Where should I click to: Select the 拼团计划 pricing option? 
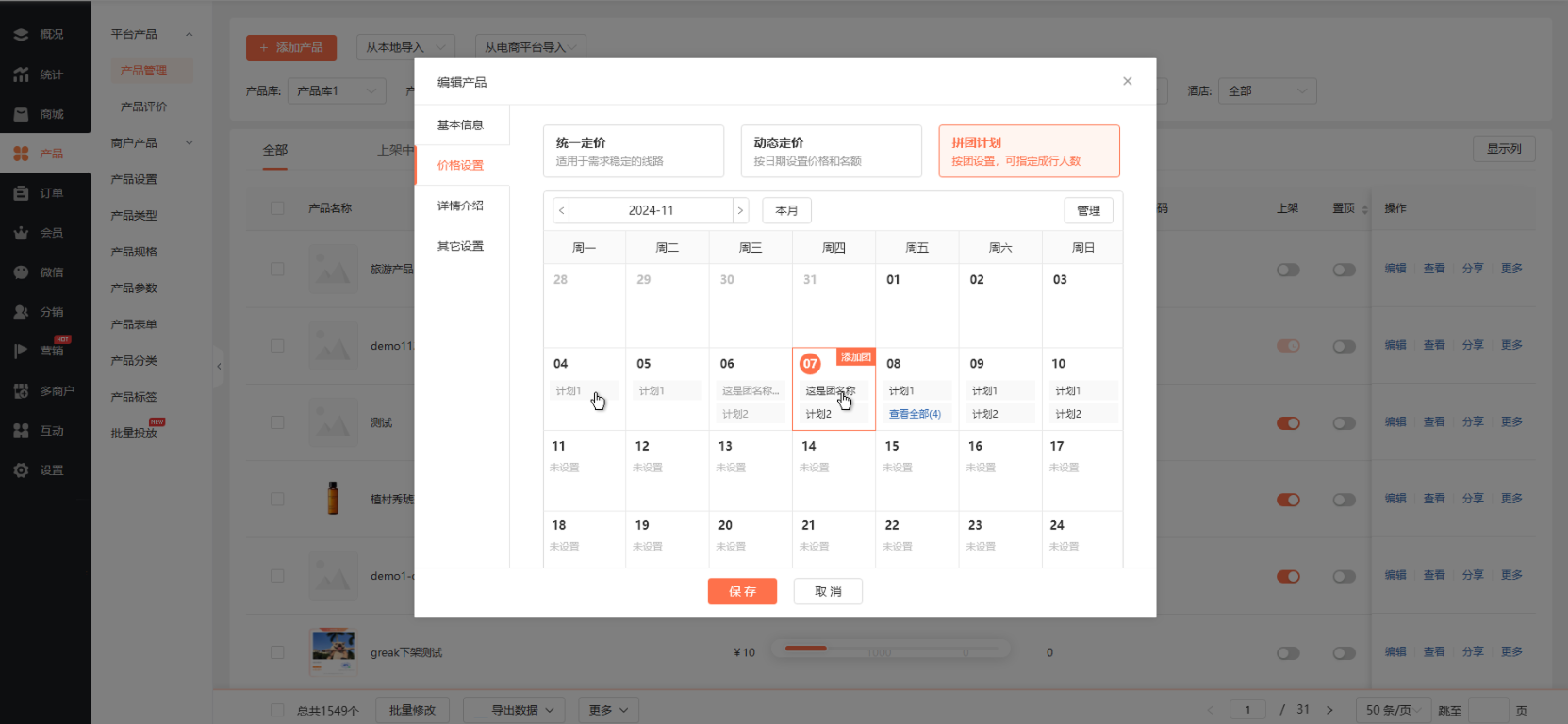click(x=1030, y=151)
